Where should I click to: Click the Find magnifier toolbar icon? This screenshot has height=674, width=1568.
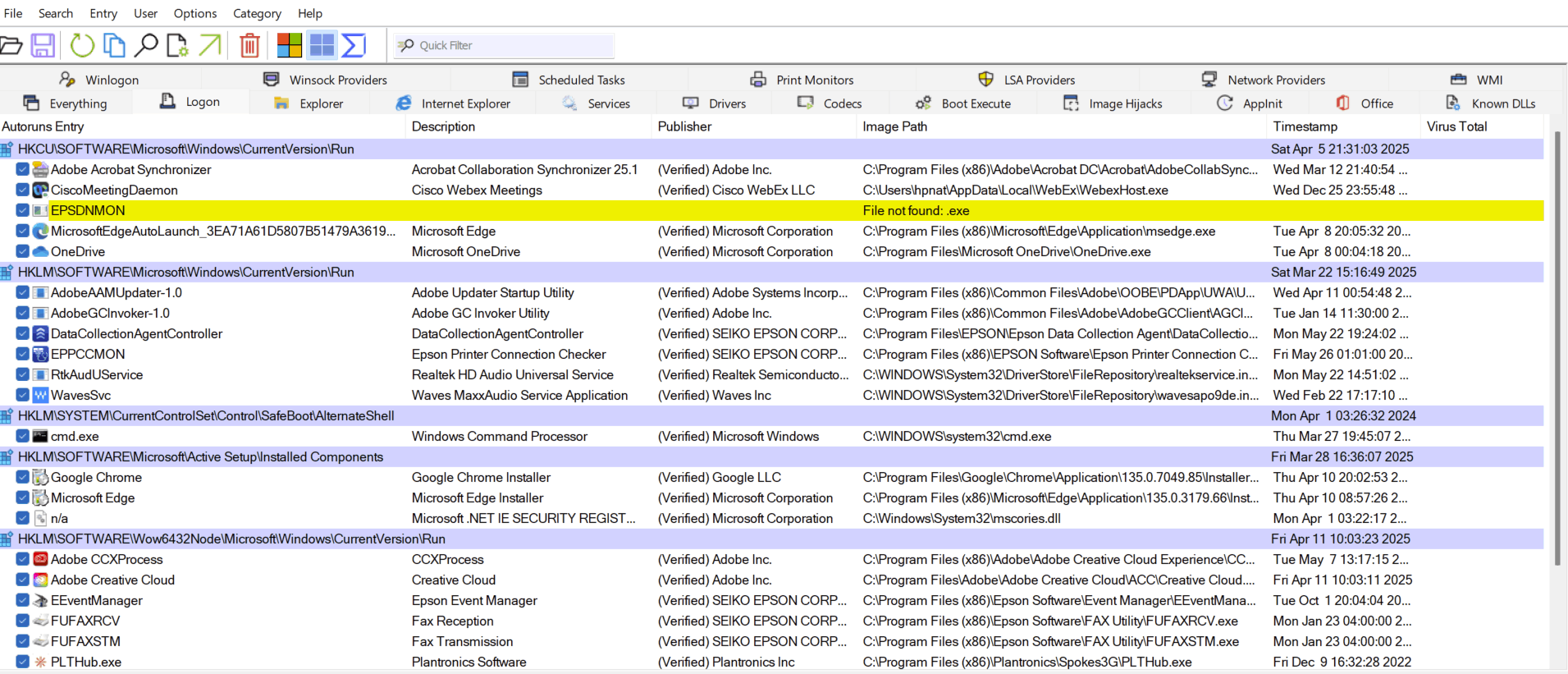146,45
